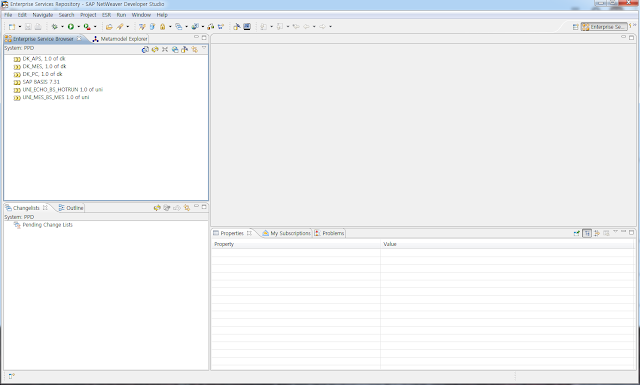Open the dropdown beside the pencil icon
This screenshot has height=385, width=640.
(x=128, y=27)
